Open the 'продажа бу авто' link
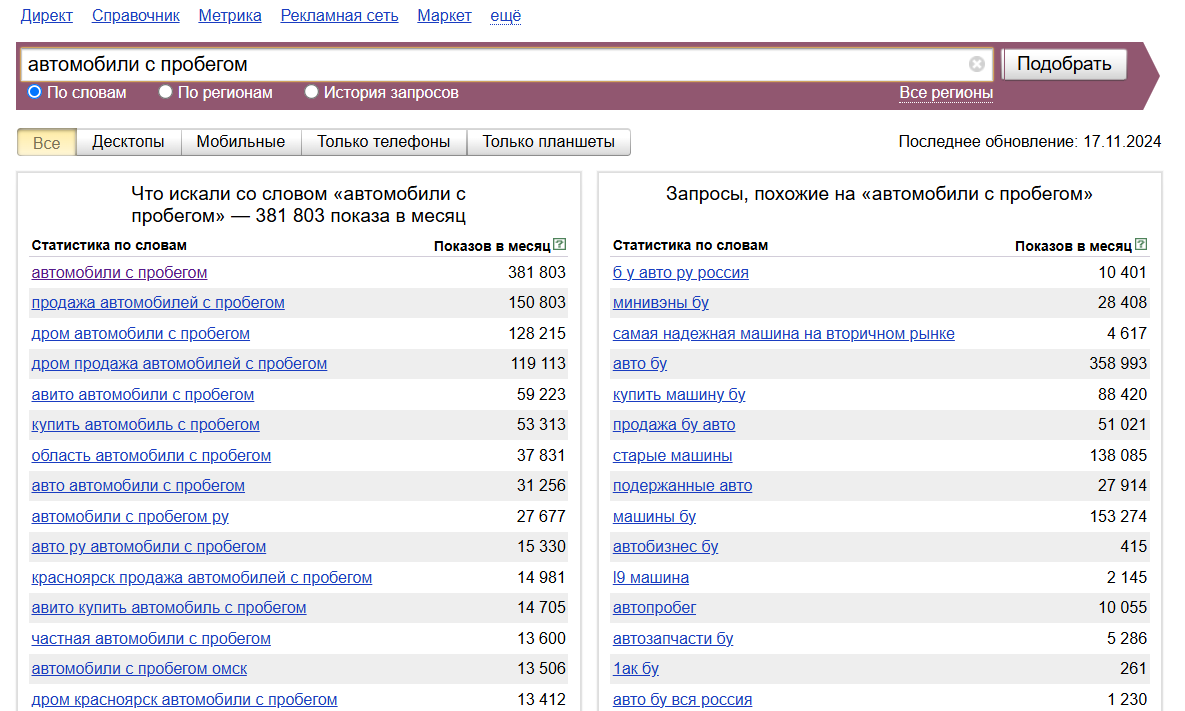The height and width of the screenshot is (711, 1185). pos(674,425)
